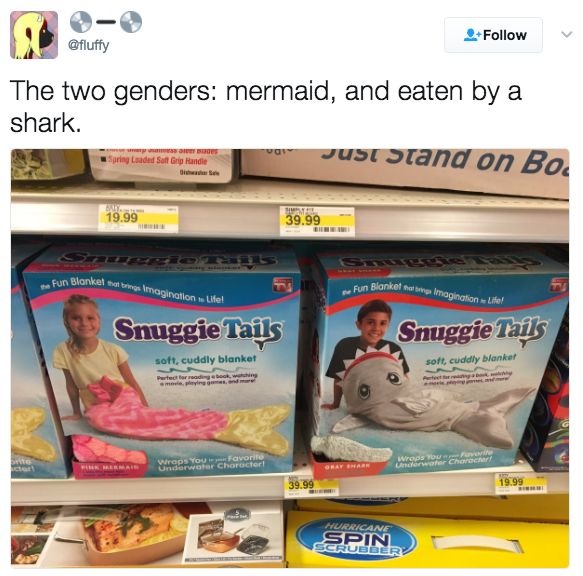583x576 pixels.
Task: Click the As Seen On TV badge on shark box
Action: (558, 284)
